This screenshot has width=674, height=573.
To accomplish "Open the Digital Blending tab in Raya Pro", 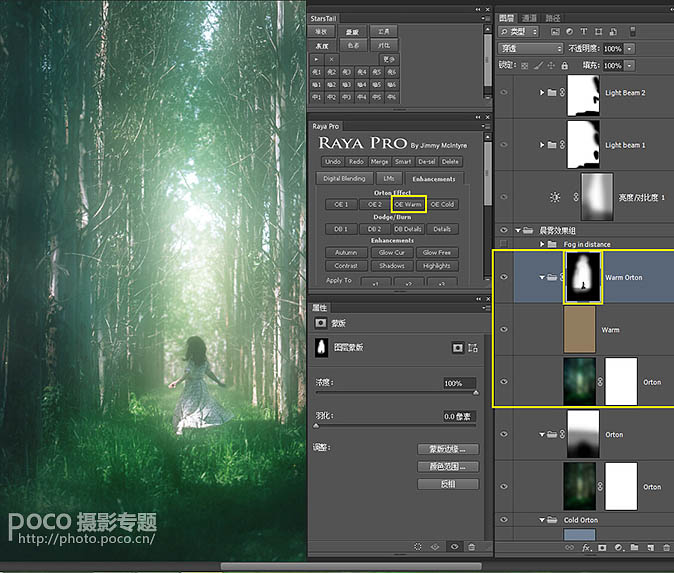I will point(344,178).
